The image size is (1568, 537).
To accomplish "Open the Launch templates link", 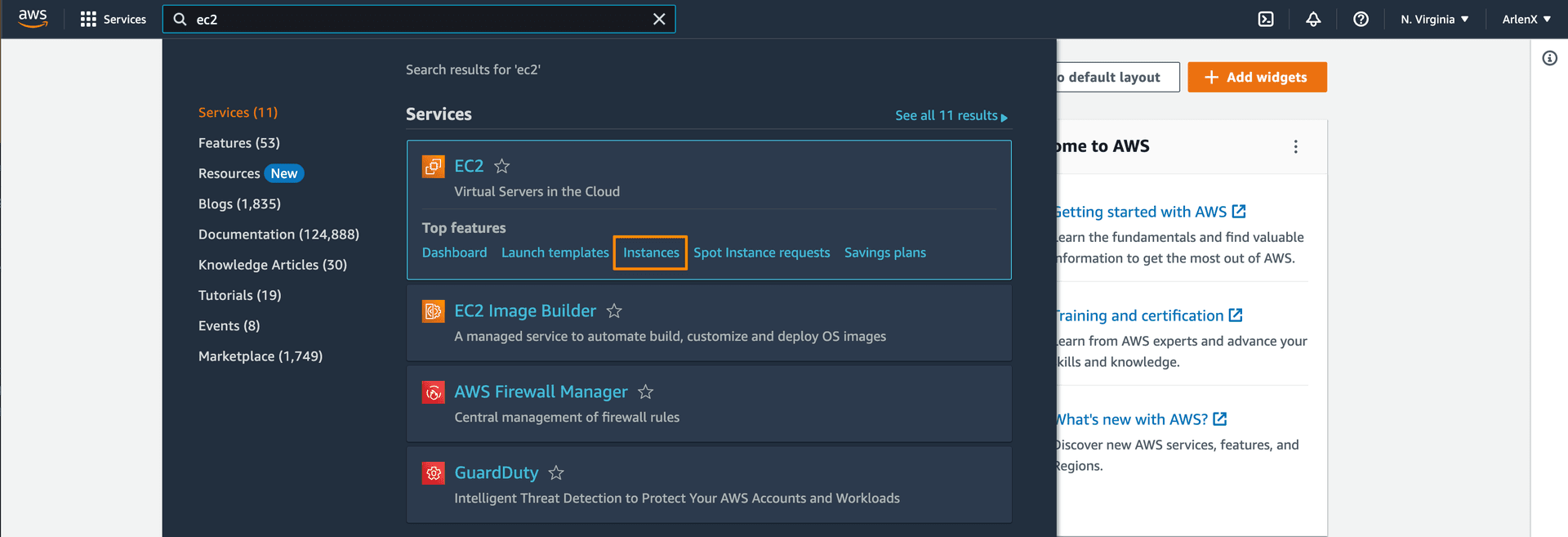I will click(x=555, y=253).
